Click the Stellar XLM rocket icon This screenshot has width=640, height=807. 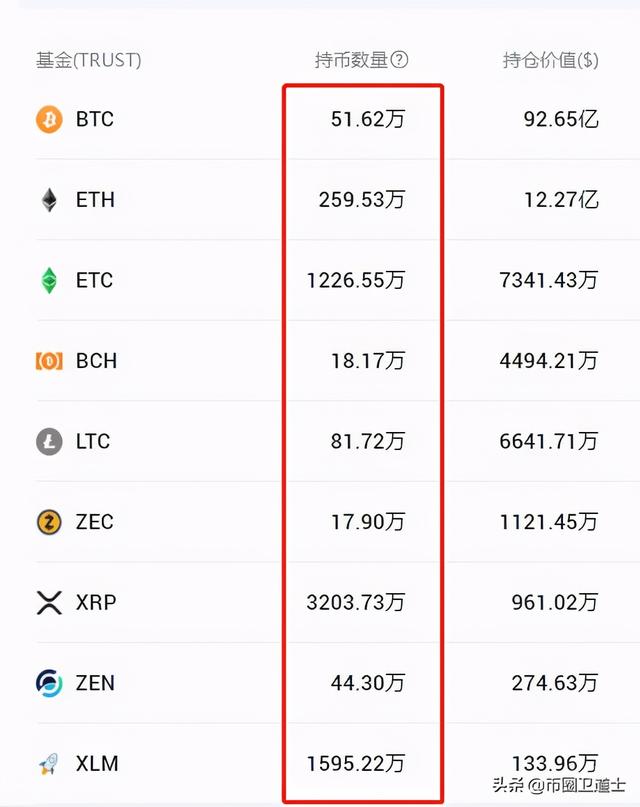click(x=49, y=764)
